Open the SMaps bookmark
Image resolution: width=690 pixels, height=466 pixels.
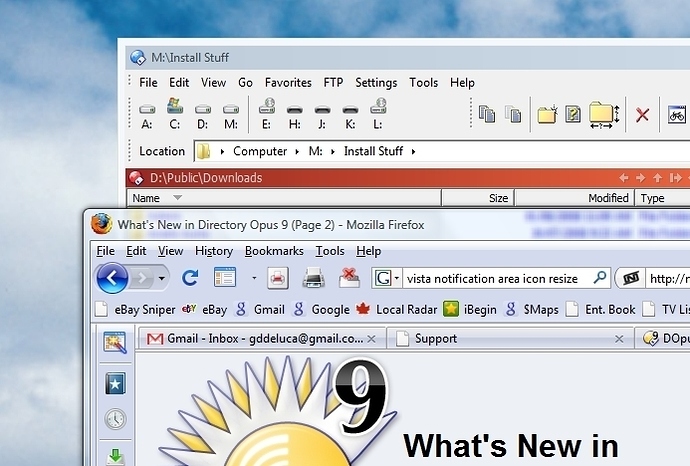[532, 310]
